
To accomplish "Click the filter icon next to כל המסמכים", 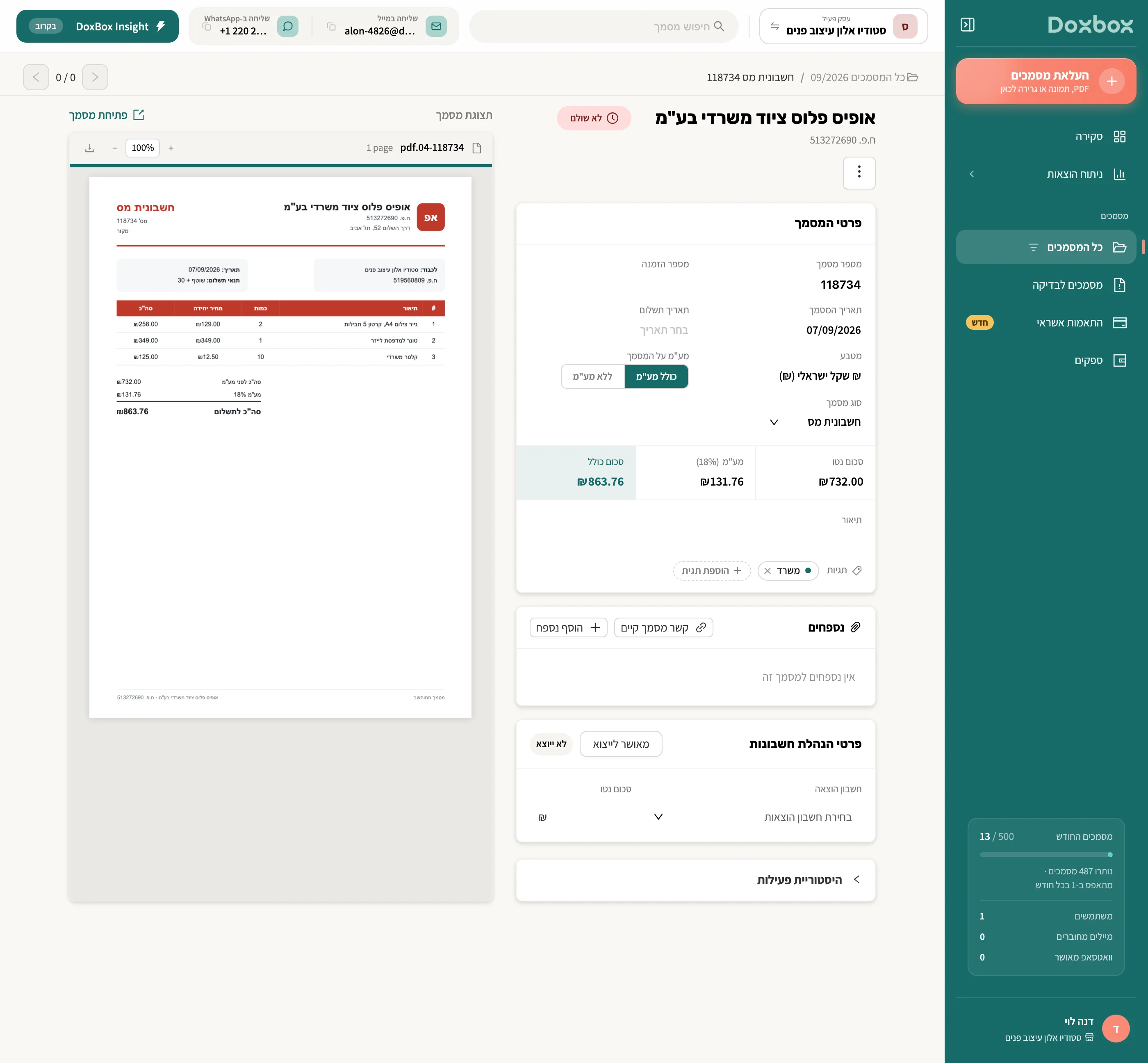I will (x=1033, y=247).
